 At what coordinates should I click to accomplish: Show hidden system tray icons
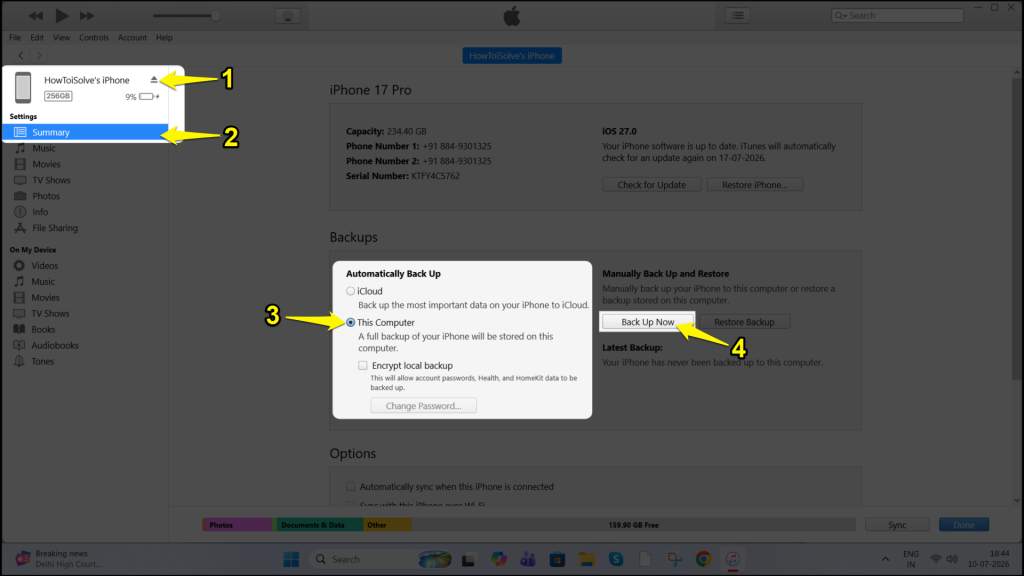tap(885, 560)
